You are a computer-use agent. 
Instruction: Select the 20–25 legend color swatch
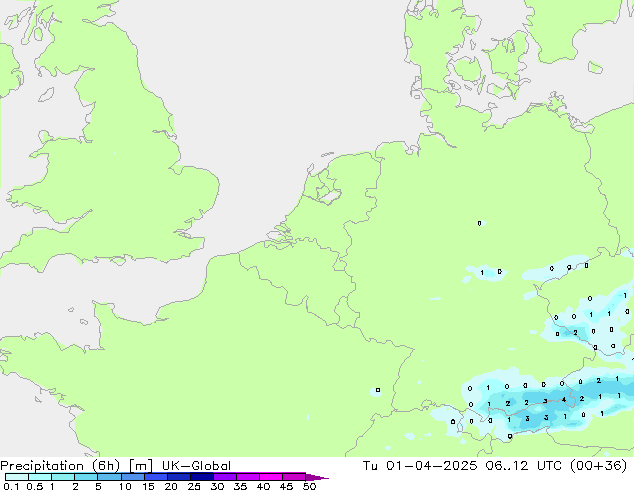pos(179,477)
